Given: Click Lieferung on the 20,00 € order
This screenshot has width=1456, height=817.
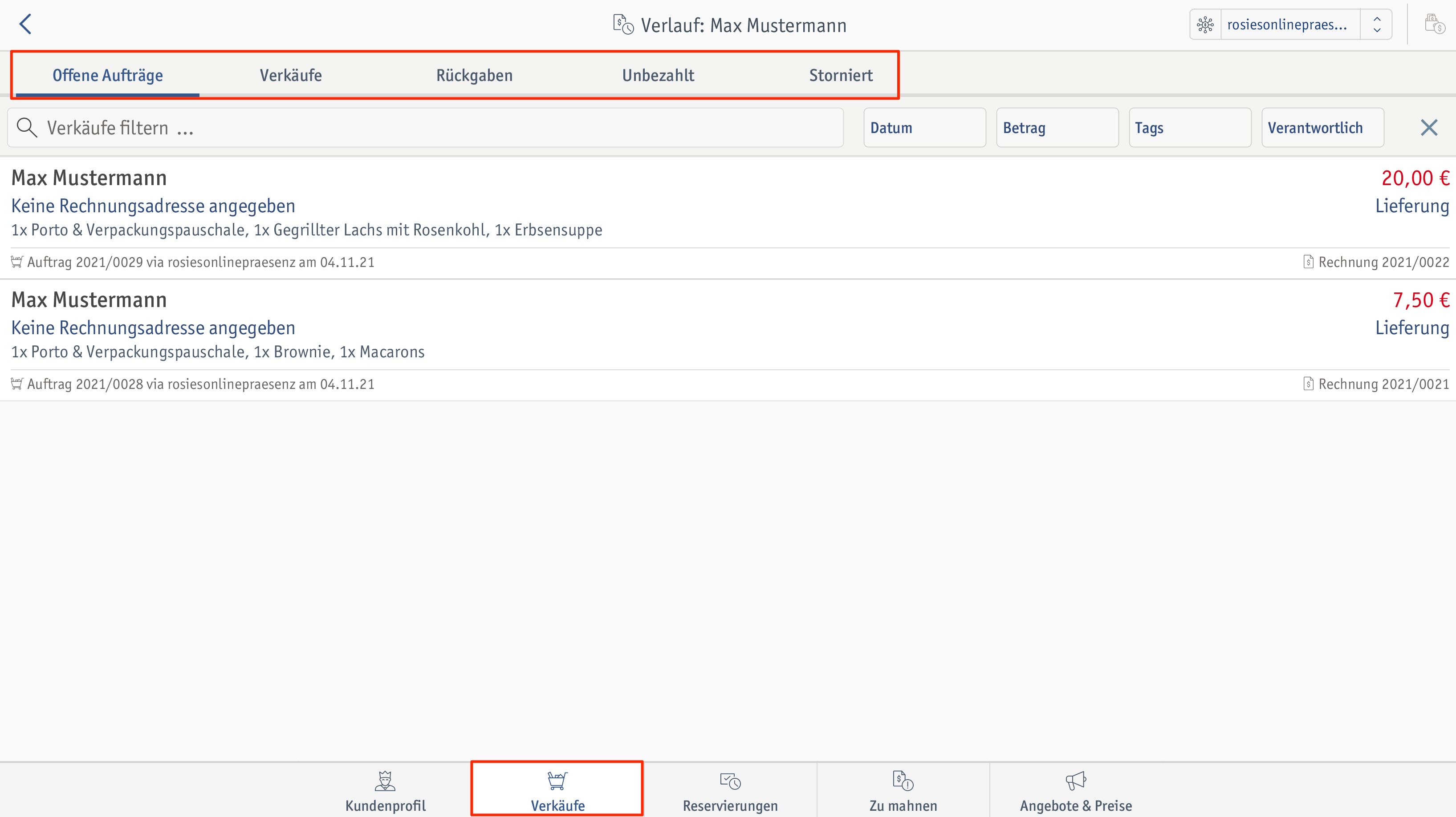Looking at the screenshot, I should coord(1412,206).
